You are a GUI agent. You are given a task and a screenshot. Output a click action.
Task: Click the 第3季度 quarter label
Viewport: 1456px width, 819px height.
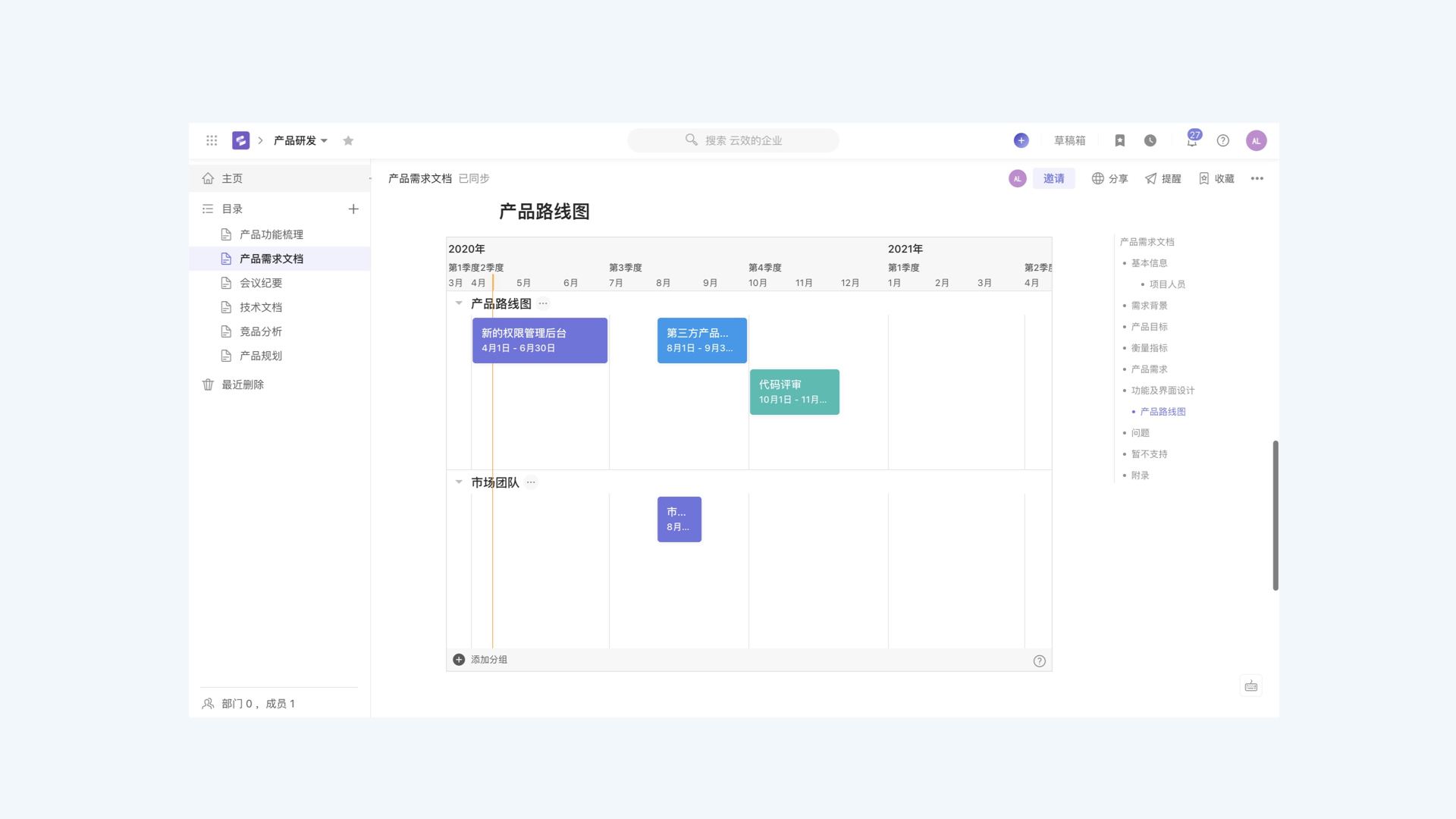[626, 268]
